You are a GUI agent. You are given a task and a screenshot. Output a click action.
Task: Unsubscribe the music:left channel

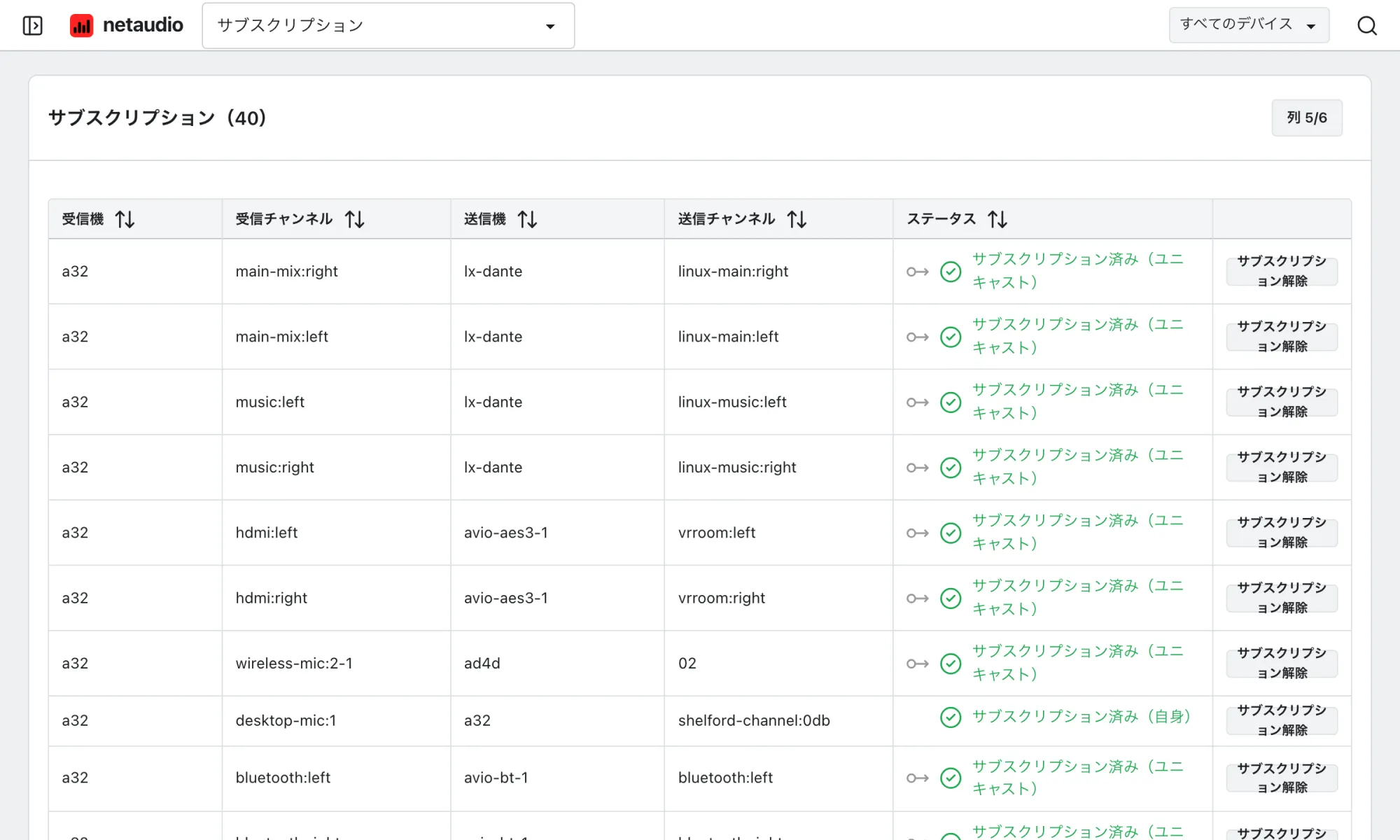1282,402
